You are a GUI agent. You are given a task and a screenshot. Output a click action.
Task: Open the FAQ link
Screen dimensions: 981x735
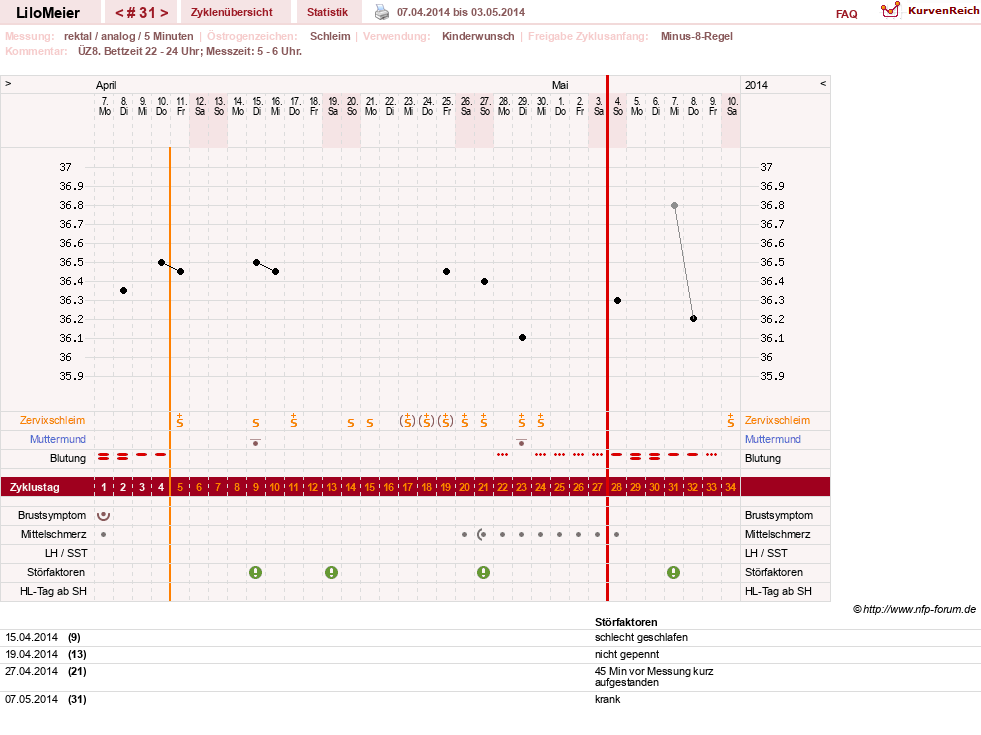pos(846,14)
